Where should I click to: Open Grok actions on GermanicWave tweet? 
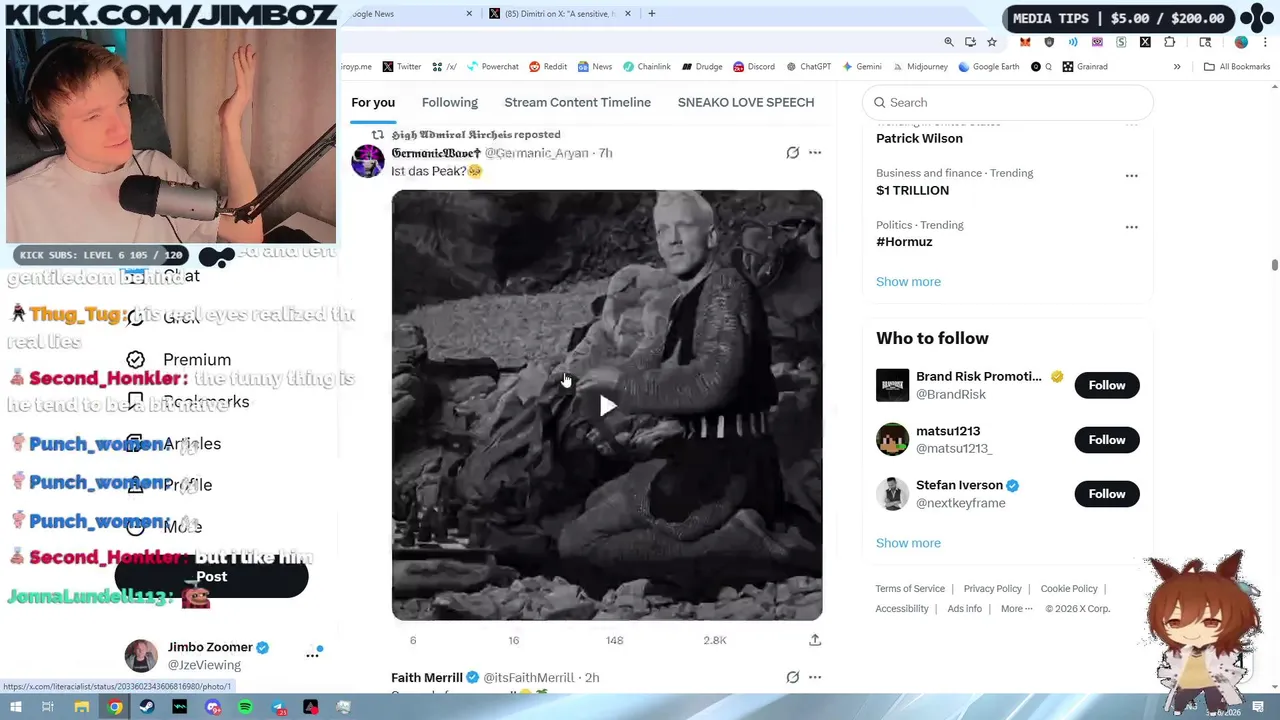tap(792, 153)
